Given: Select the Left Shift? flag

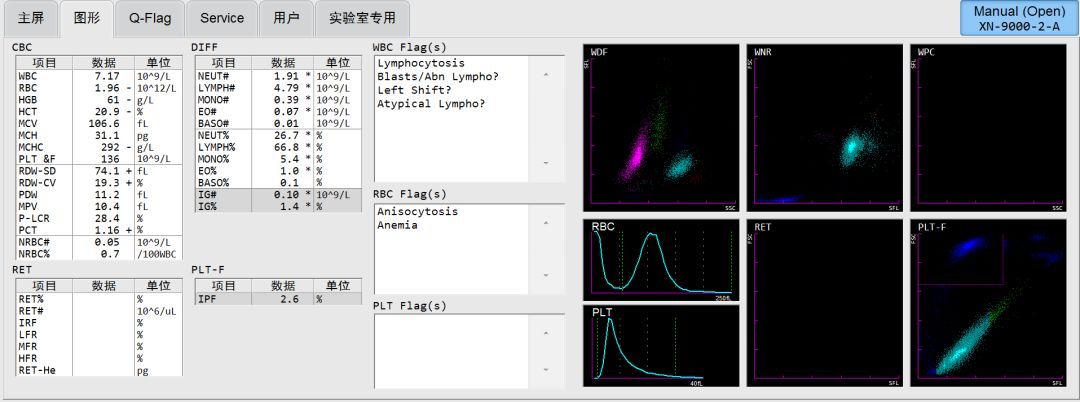Looking at the screenshot, I should point(414,90).
